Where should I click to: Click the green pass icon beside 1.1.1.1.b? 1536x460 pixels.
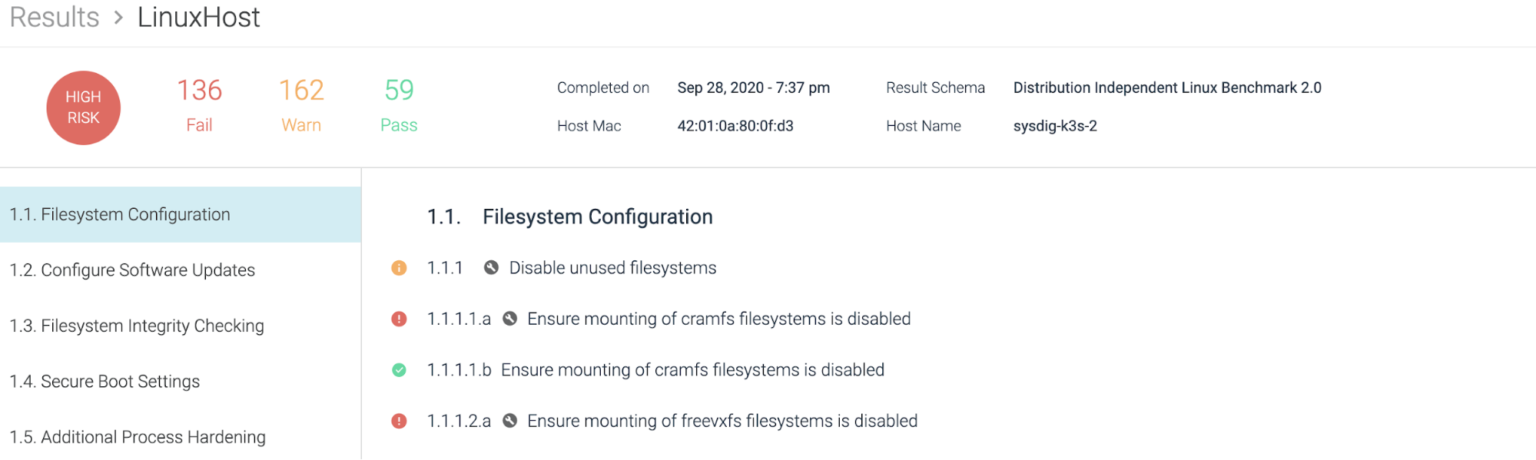[399, 370]
